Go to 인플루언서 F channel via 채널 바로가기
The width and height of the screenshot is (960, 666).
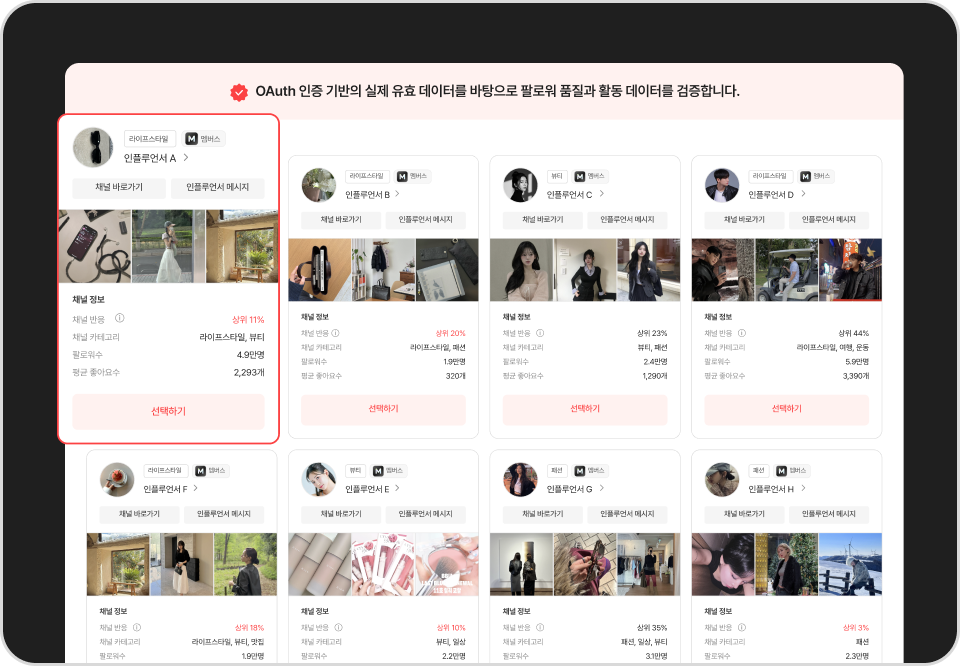click(x=139, y=514)
